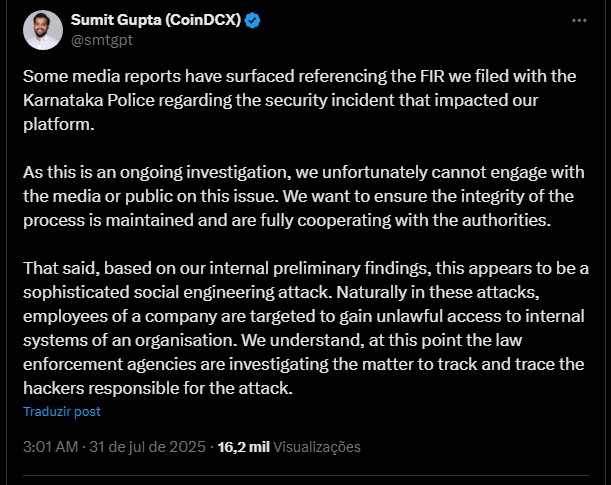The height and width of the screenshot is (485, 611).
Task: Open the @smtgpt handle link
Action: tap(102, 40)
